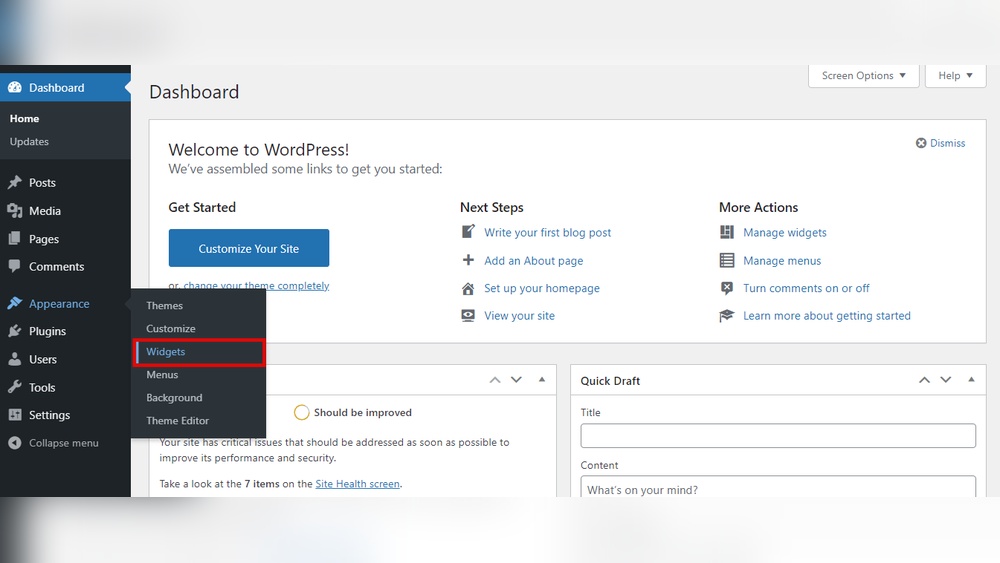Click the Dashboard gauge icon in sidebar
Image resolution: width=1000 pixels, height=563 pixels.
(x=15, y=87)
